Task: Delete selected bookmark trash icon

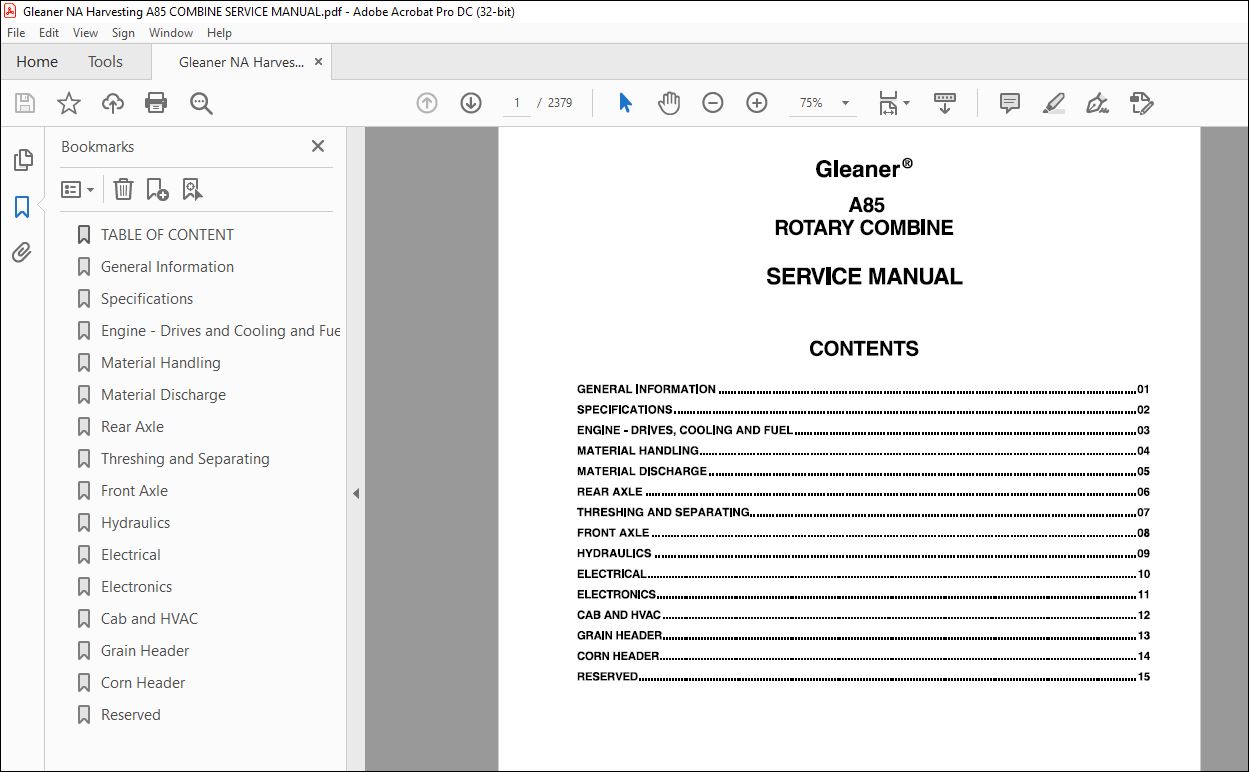Action: click(x=123, y=189)
